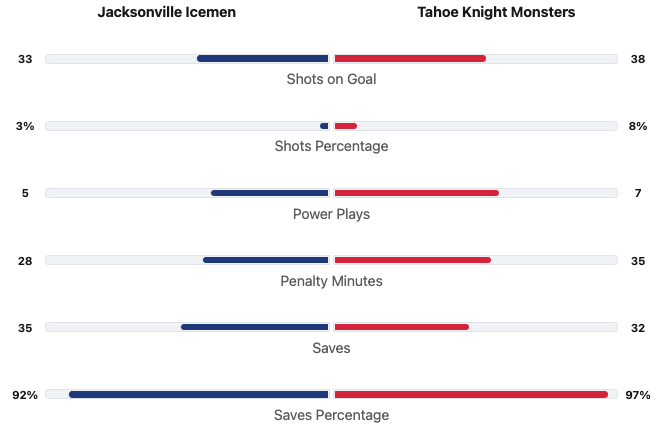Select the blue Power Plays bar
This screenshot has width=663, height=435.
270,193
